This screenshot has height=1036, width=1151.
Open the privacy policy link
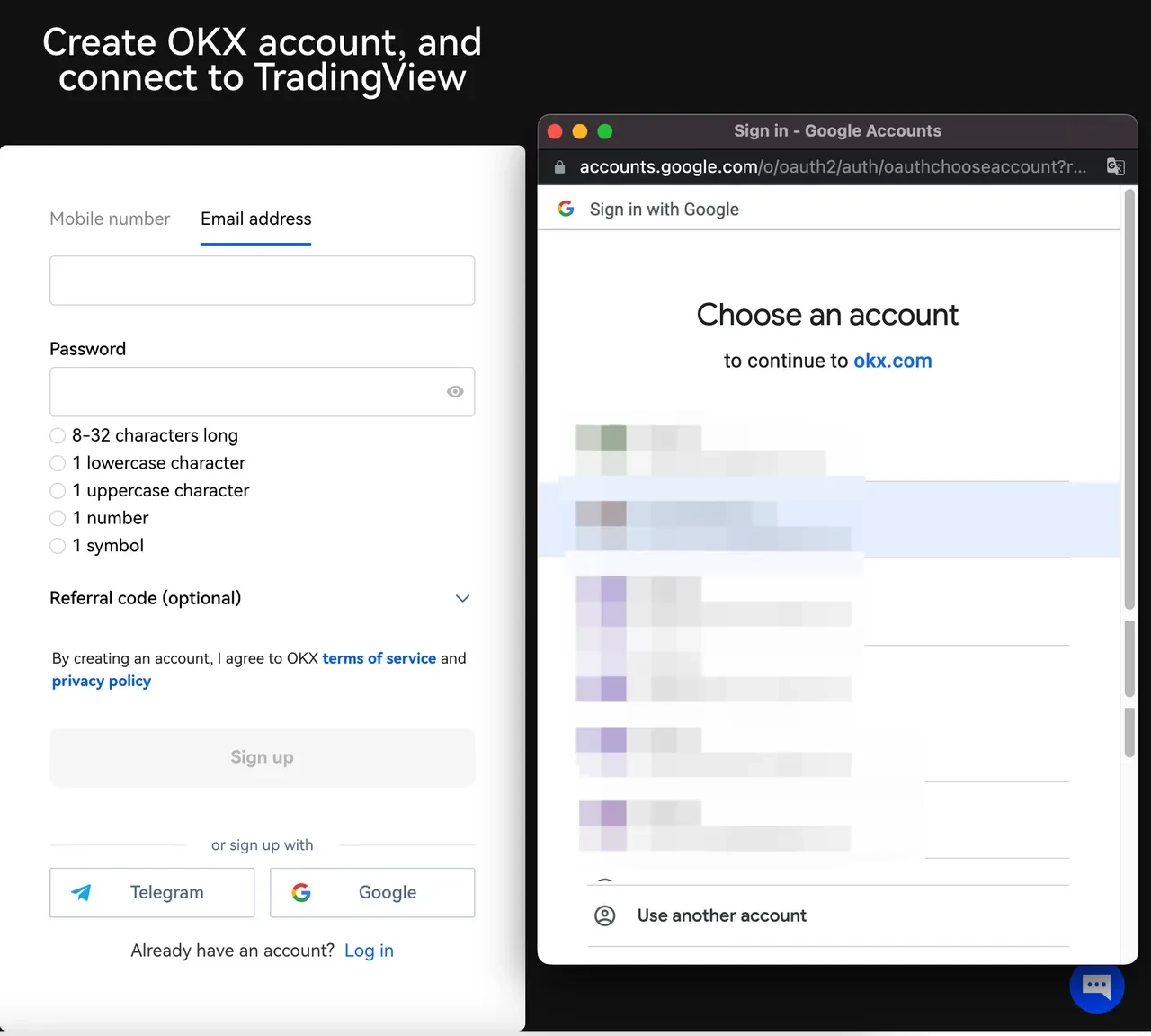click(102, 681)
